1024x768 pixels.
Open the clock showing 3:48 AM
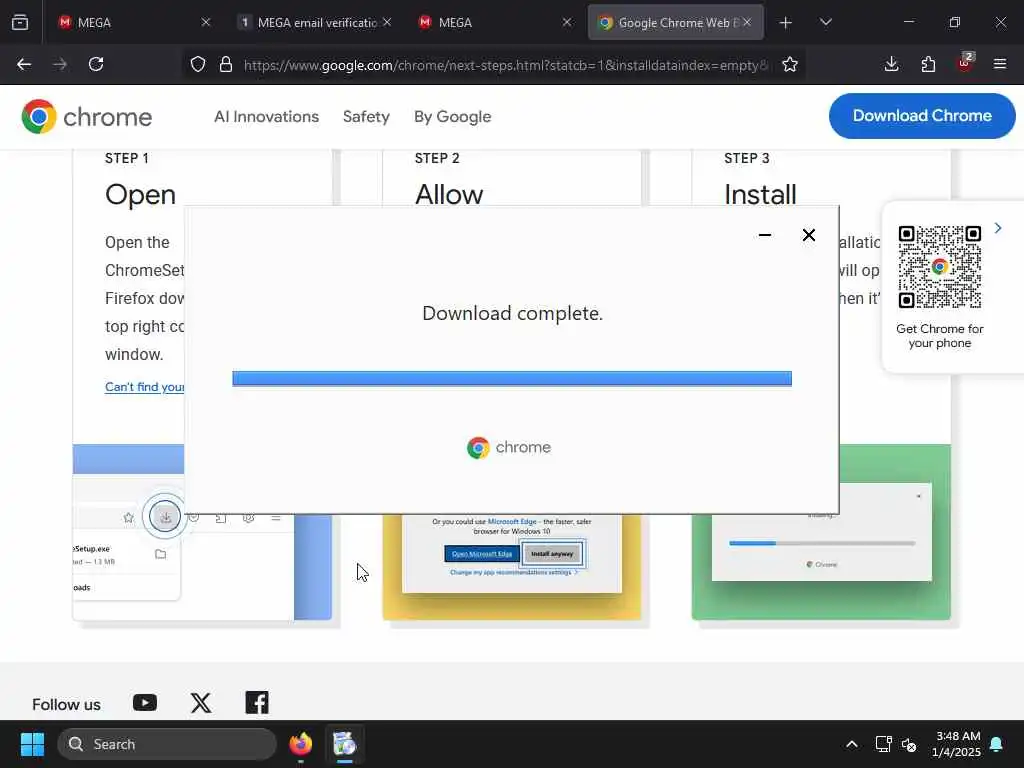956,744
